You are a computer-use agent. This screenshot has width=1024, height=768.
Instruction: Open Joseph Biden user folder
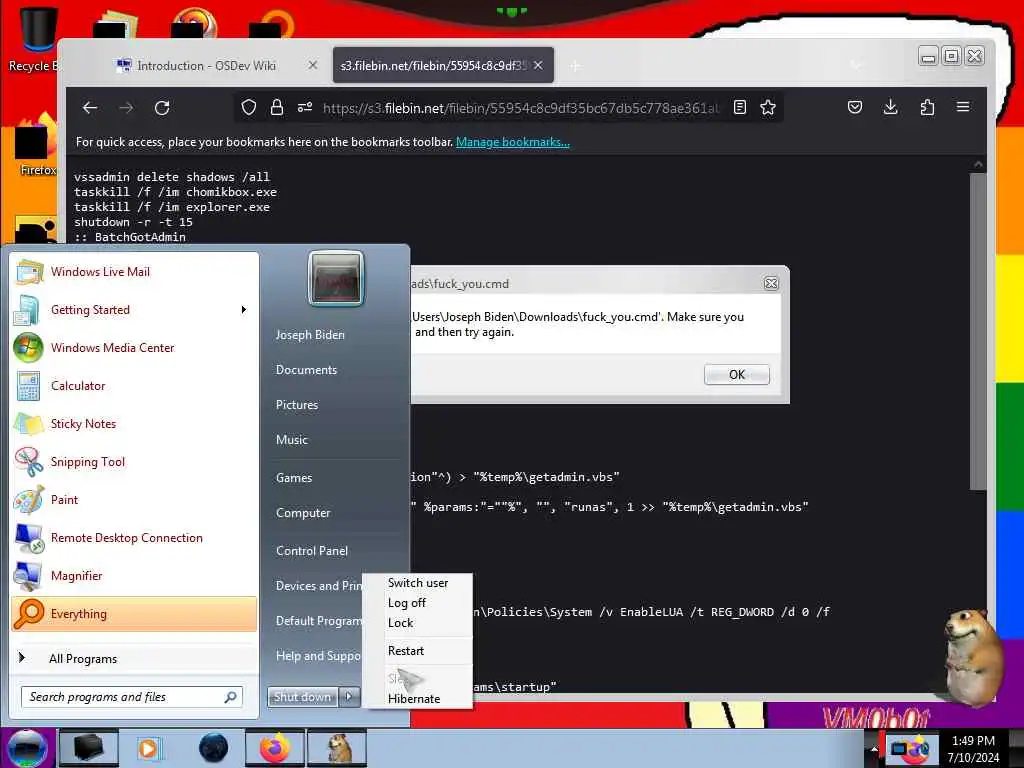point(310,335)
